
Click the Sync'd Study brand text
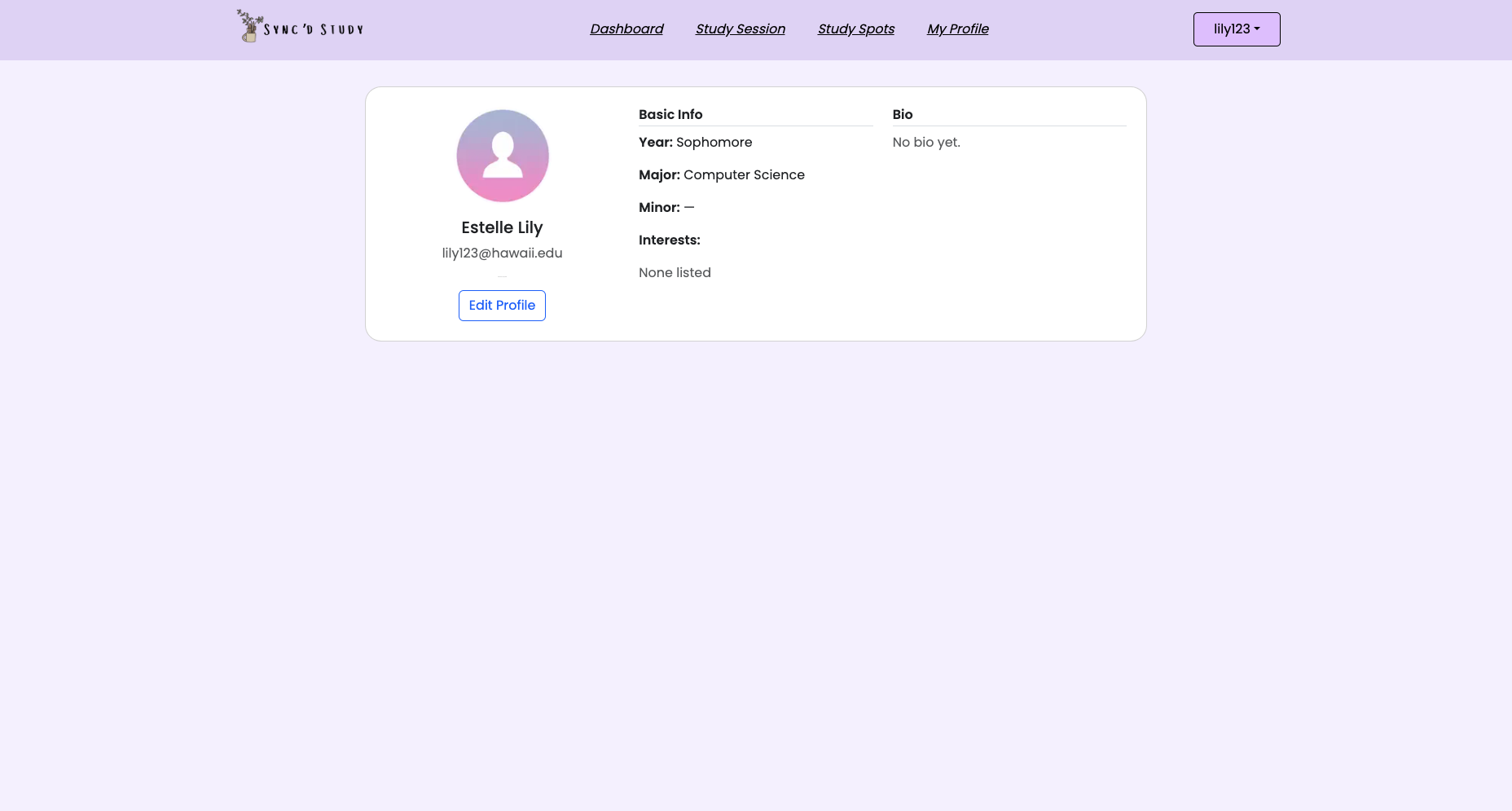[x=314, y=30]
